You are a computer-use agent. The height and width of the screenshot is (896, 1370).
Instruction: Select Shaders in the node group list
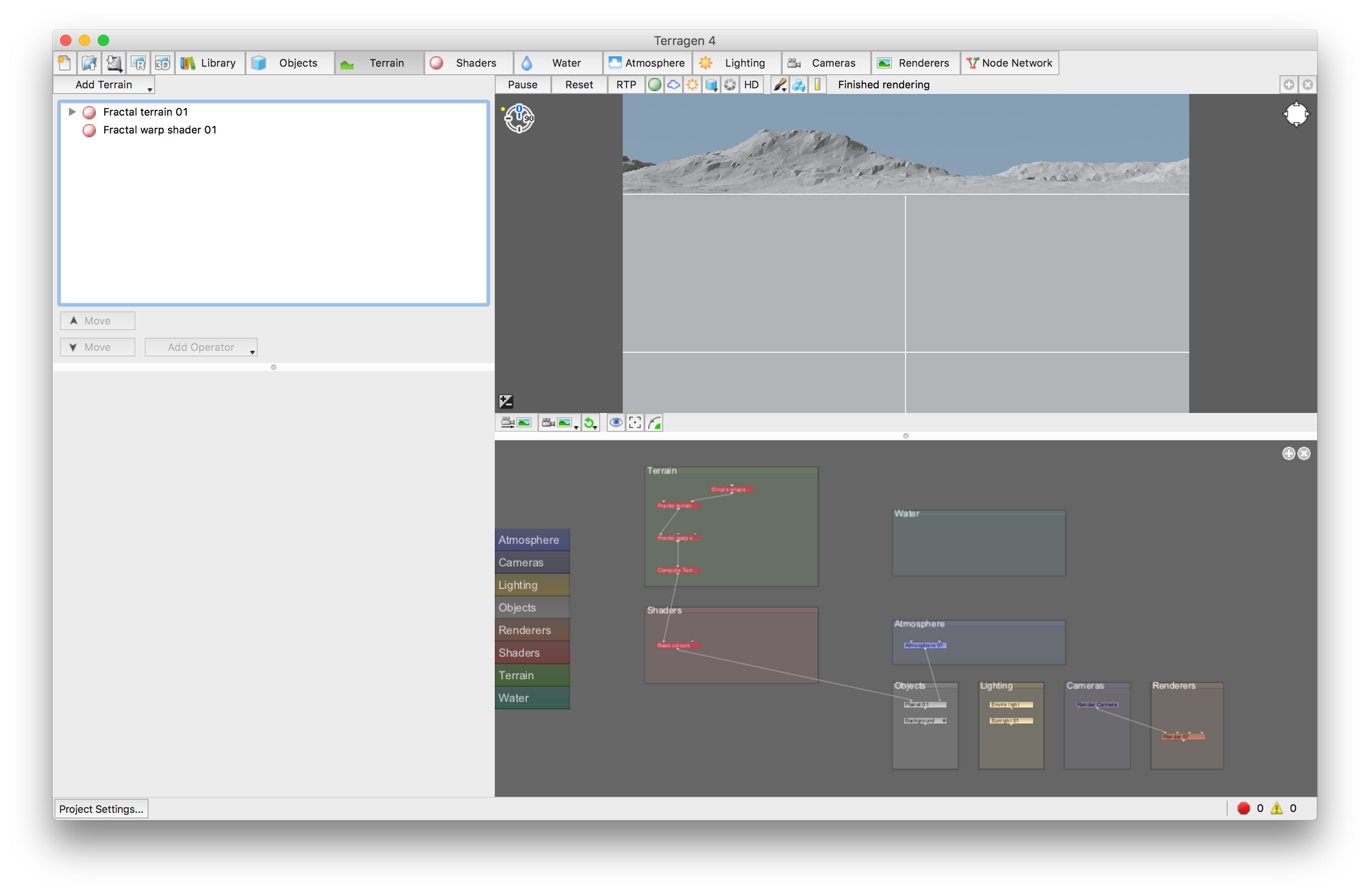pyautogui.click(x=532, y=653)
